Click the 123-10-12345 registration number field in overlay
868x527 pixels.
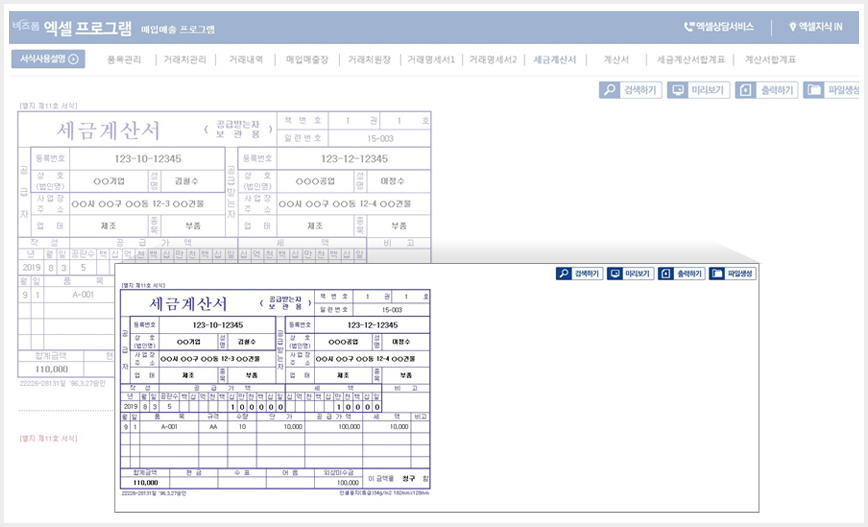[x=218, y=325]
